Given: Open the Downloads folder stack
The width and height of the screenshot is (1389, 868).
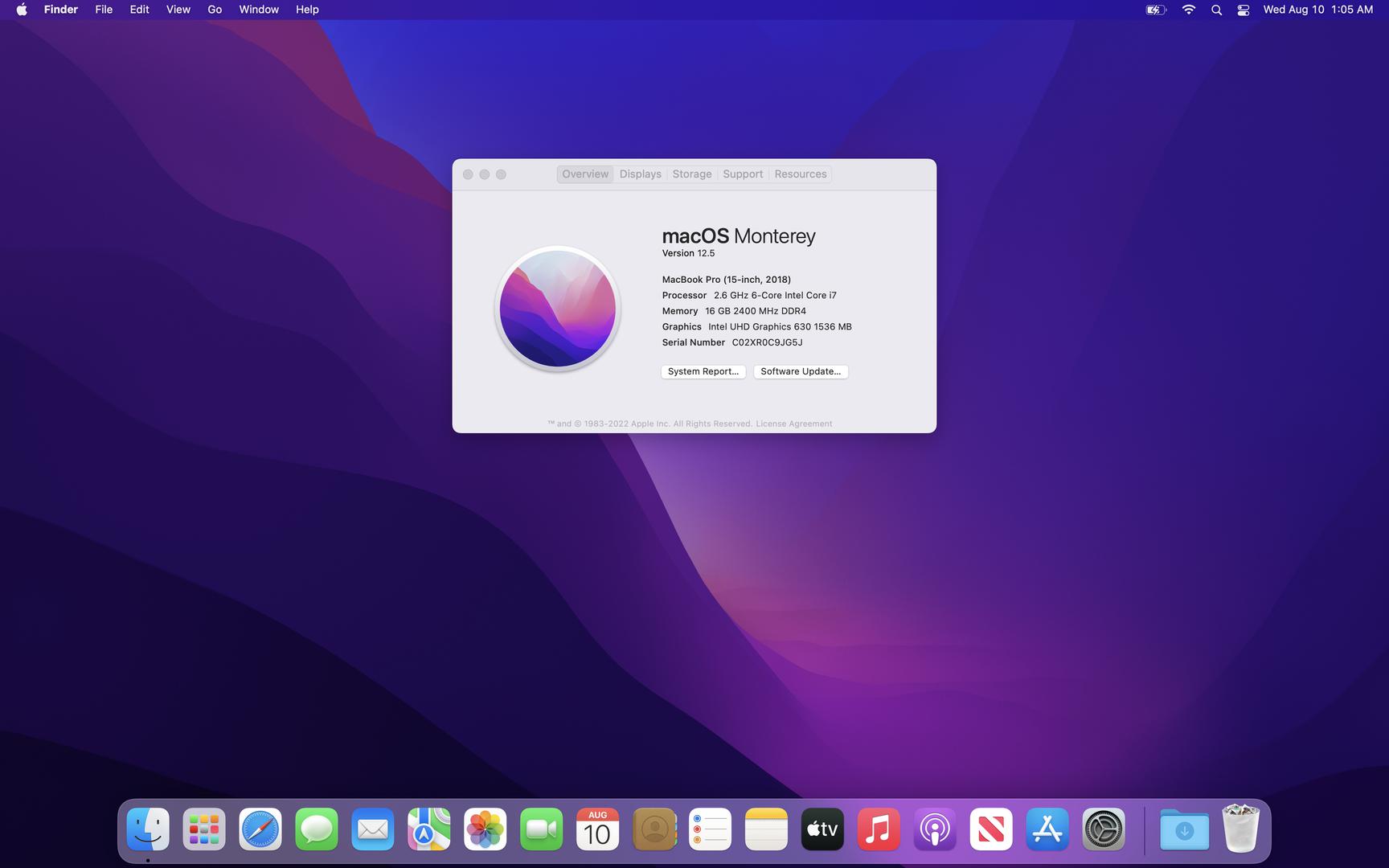Looking at the screenshot, I should 1184,829.
